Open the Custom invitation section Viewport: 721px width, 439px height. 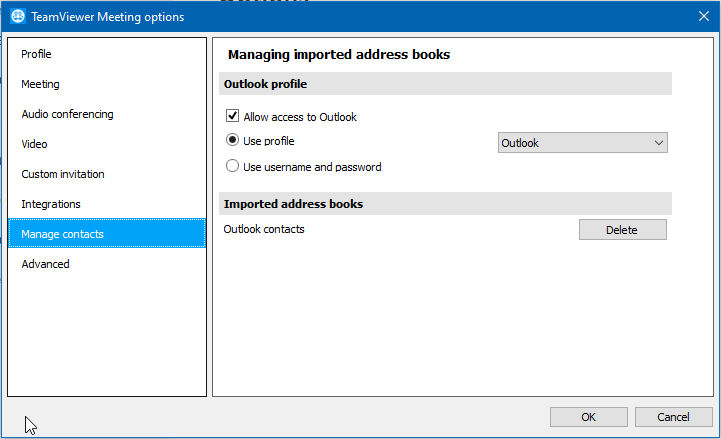tap(107, 174)
